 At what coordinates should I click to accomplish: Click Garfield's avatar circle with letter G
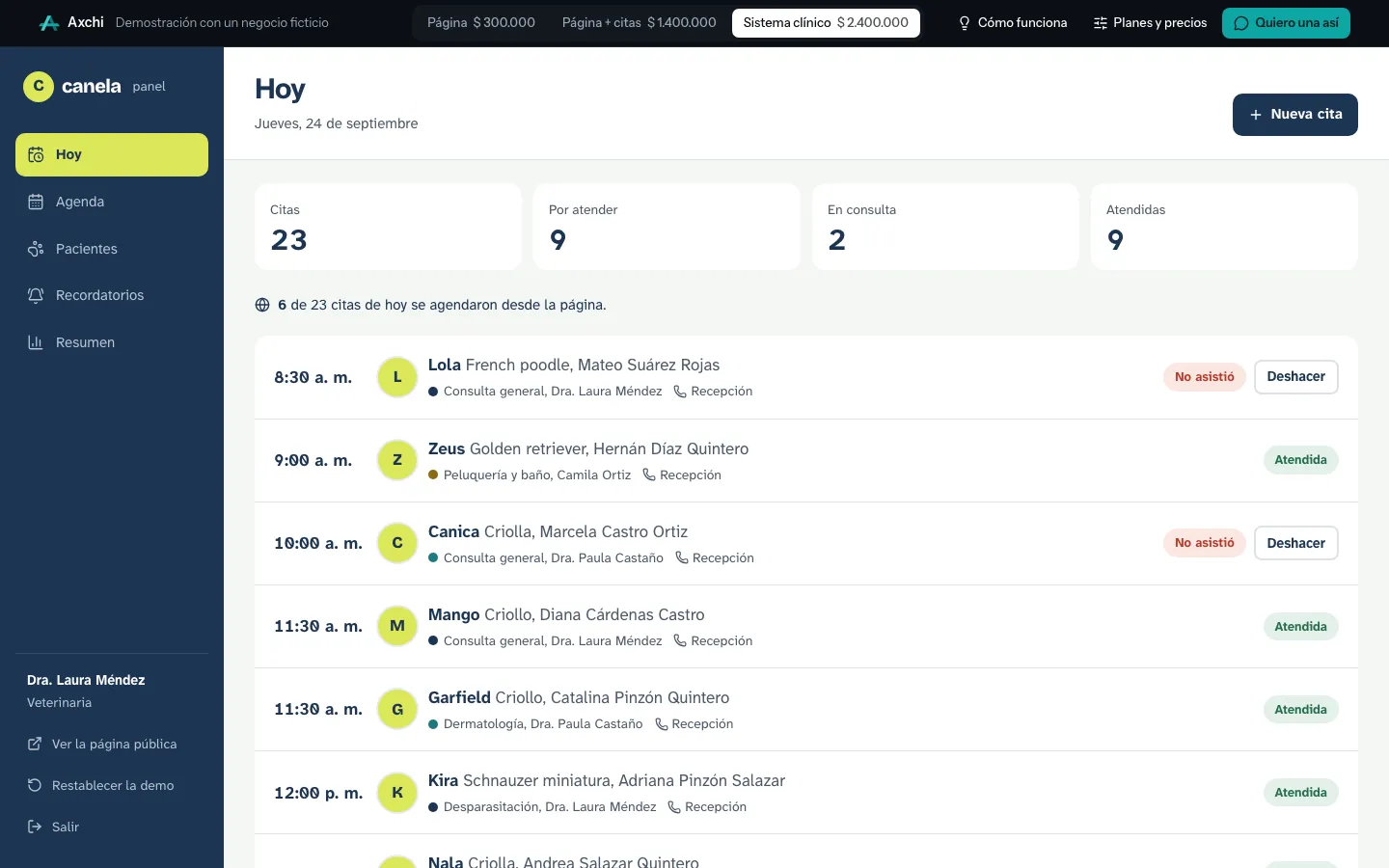tap(397, 709)
